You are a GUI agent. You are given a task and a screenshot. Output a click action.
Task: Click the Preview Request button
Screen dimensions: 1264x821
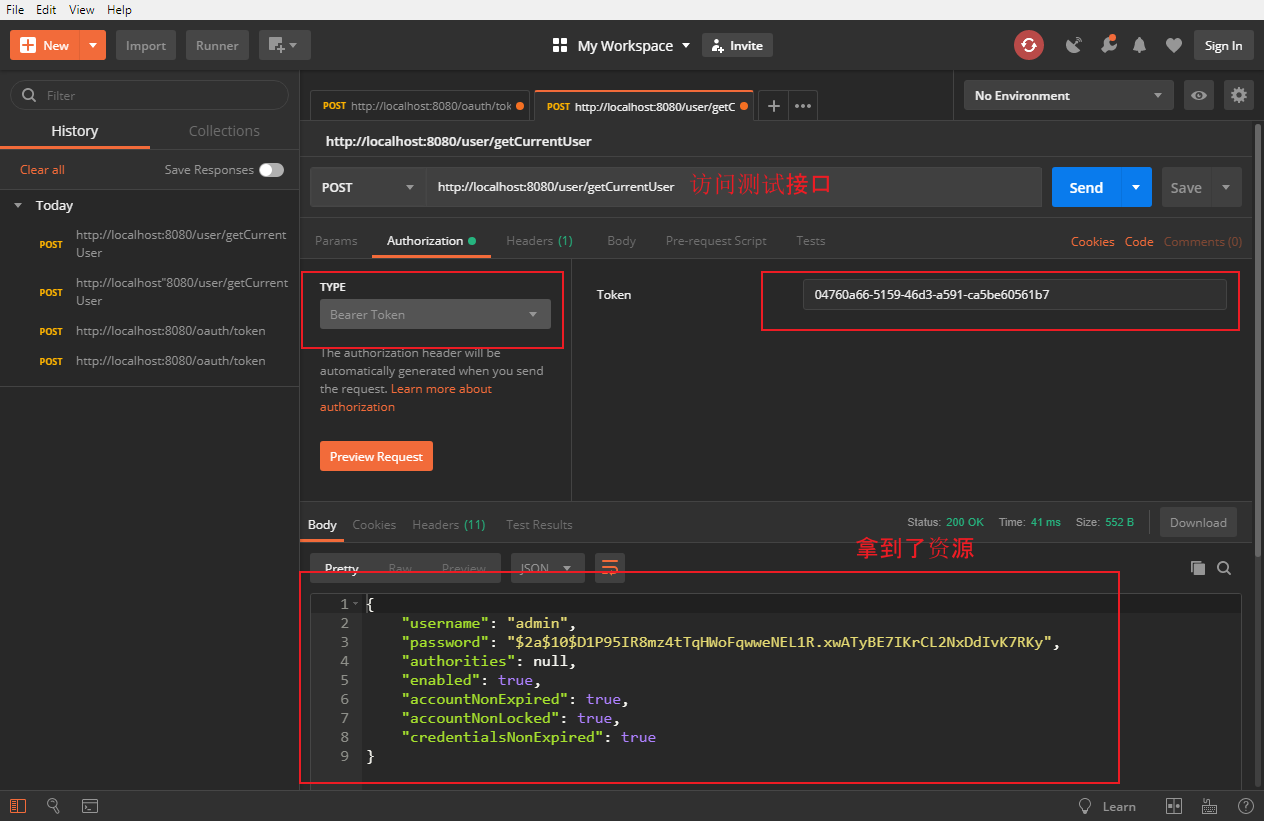pyautogui.click(x=376, y=456)
